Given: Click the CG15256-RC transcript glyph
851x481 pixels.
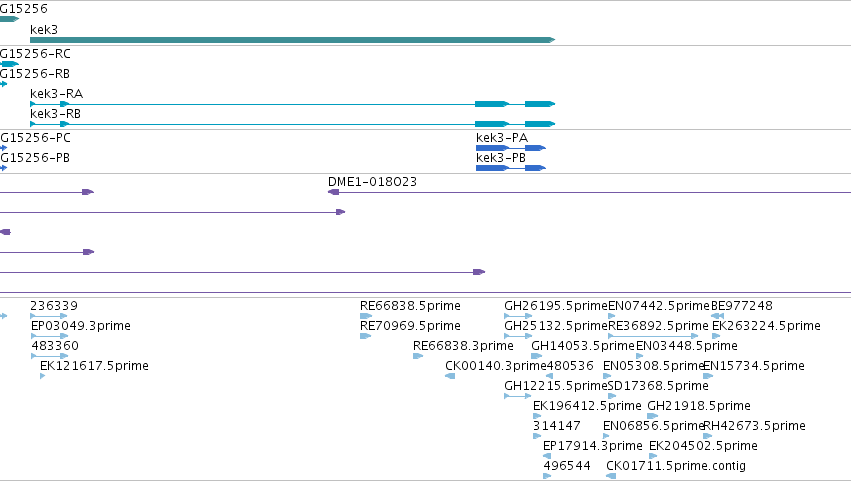Looking at the screenshot, I should [9, 64].
